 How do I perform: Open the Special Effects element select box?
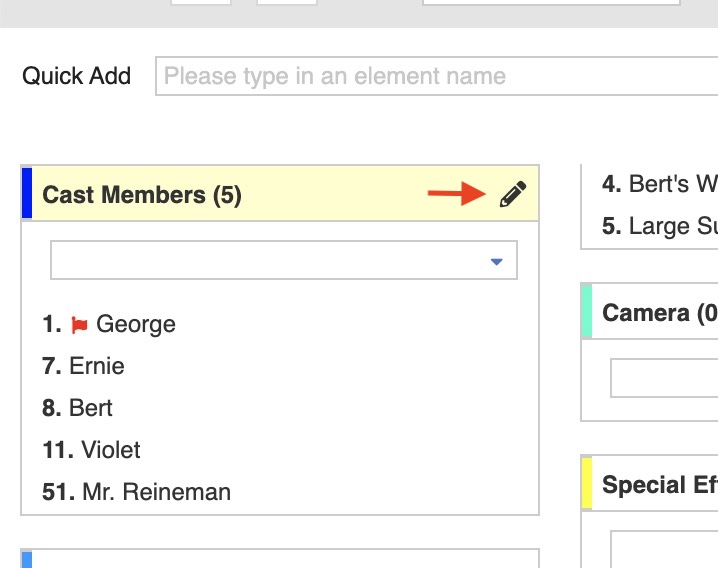664,550
